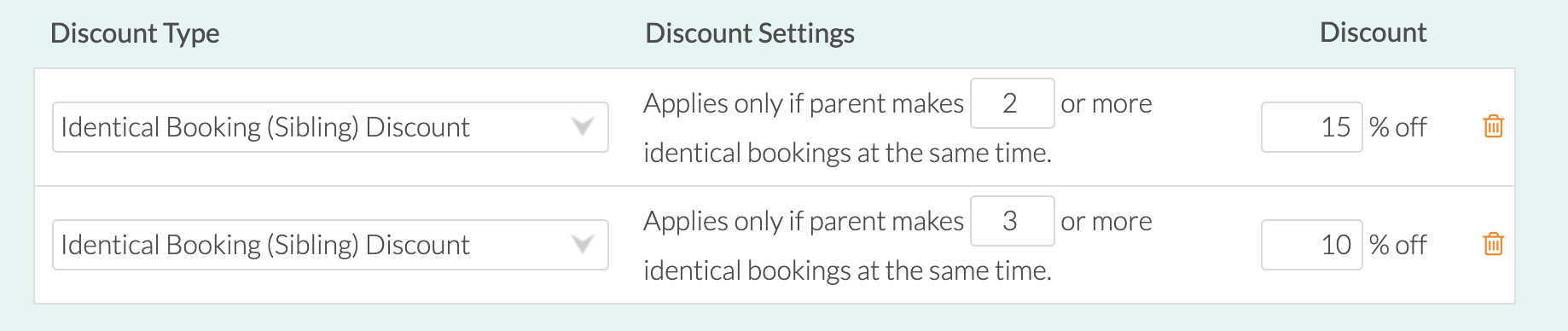This screenshot has width=1568, height=331.
Task: Click the '% off' label beside 15
Action: coord(1397,127)
